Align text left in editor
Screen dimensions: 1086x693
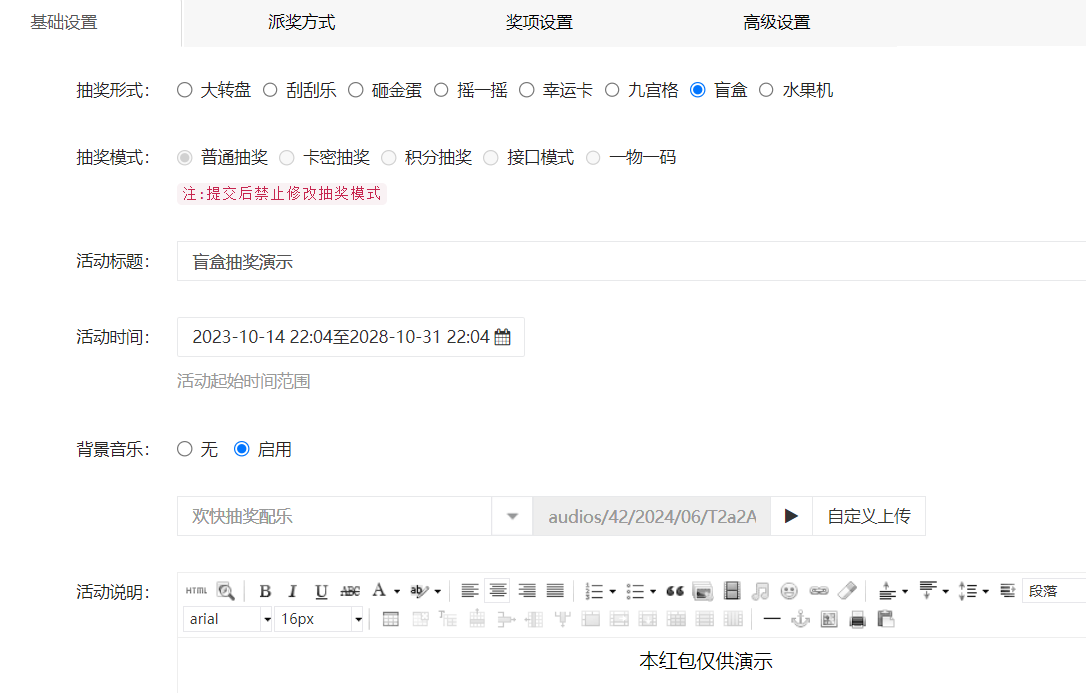pos(470,591)
